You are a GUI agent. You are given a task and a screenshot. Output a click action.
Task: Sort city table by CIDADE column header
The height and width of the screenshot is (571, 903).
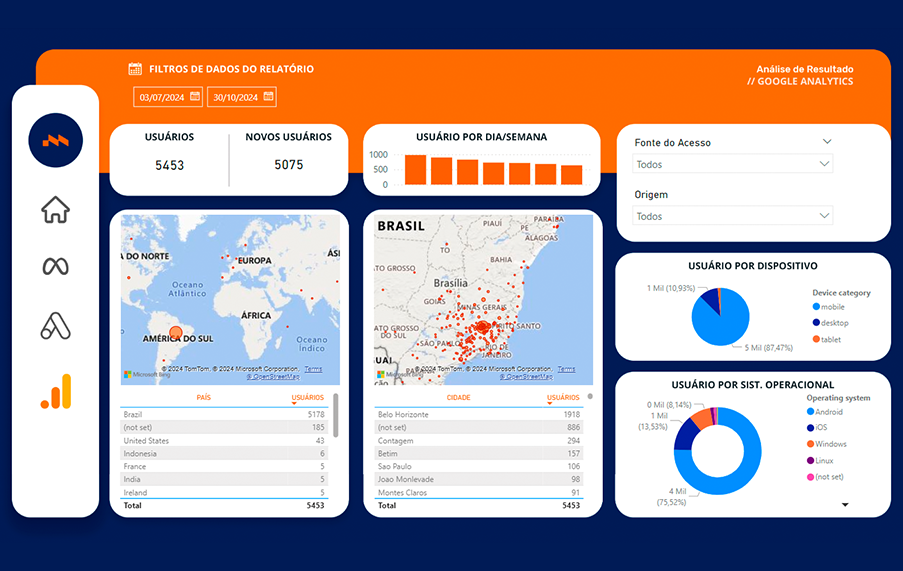click(x=458, y=398)
